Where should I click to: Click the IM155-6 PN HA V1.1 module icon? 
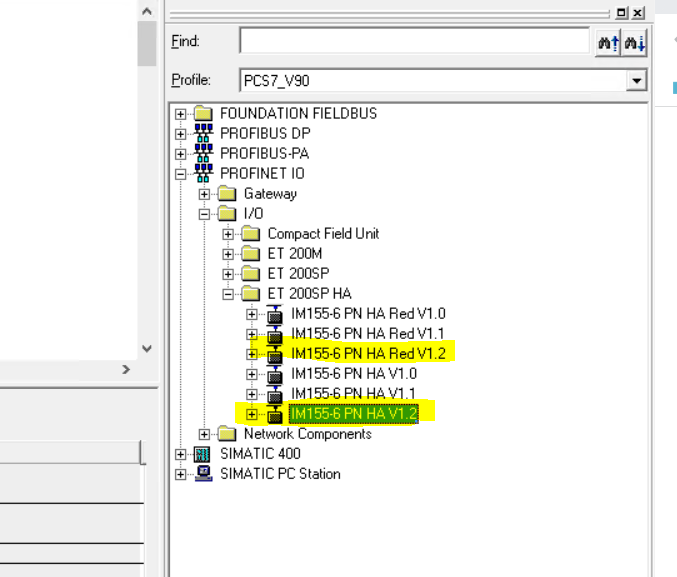(275, 394)
